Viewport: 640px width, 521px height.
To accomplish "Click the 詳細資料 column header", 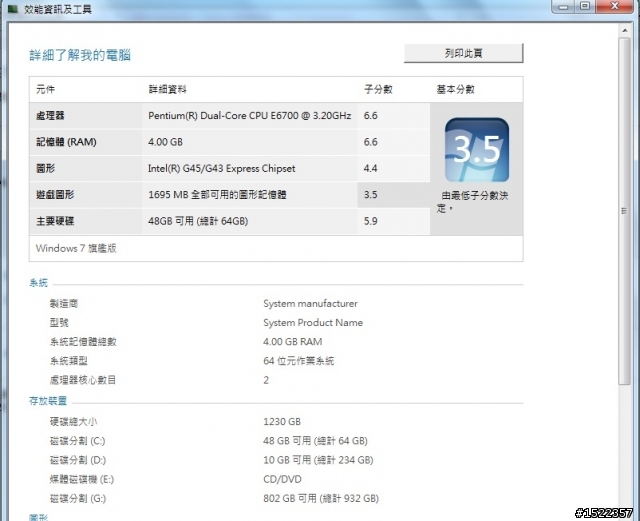I will click(167, 89).
